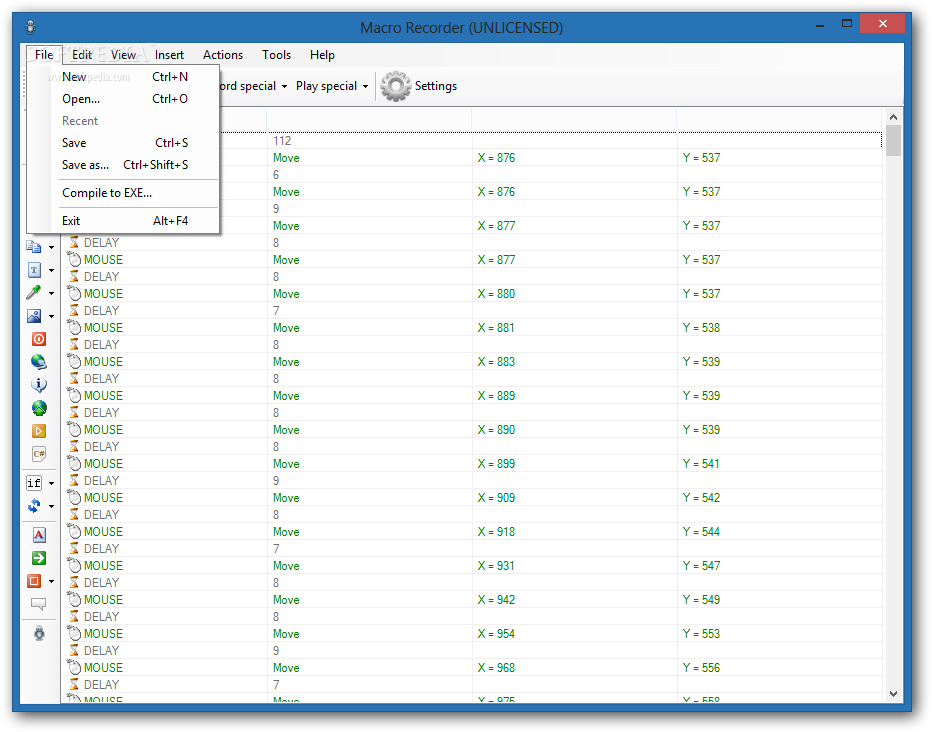Screen dimensions: 932x732
Task: Click the Settings label in the toolbar
Action: tap(436, 86)
